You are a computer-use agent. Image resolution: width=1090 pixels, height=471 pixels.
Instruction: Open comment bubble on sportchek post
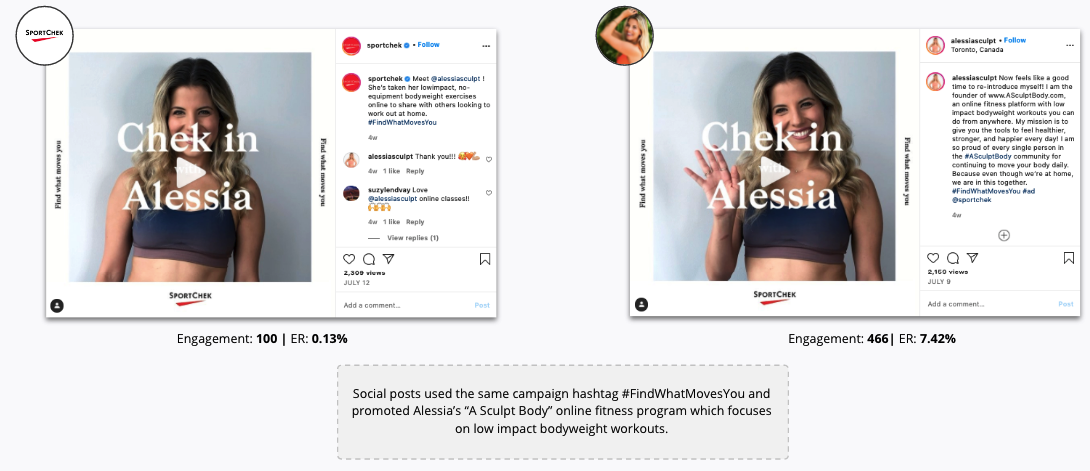coord(369,259)
